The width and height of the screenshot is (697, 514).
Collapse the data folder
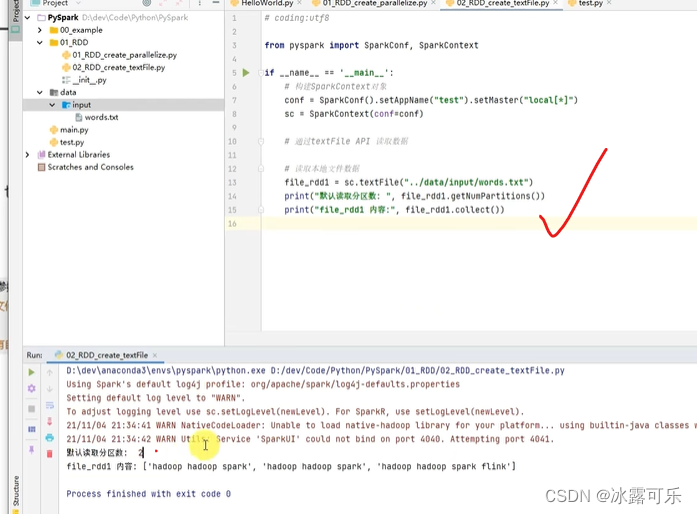(x=40, y=92)
